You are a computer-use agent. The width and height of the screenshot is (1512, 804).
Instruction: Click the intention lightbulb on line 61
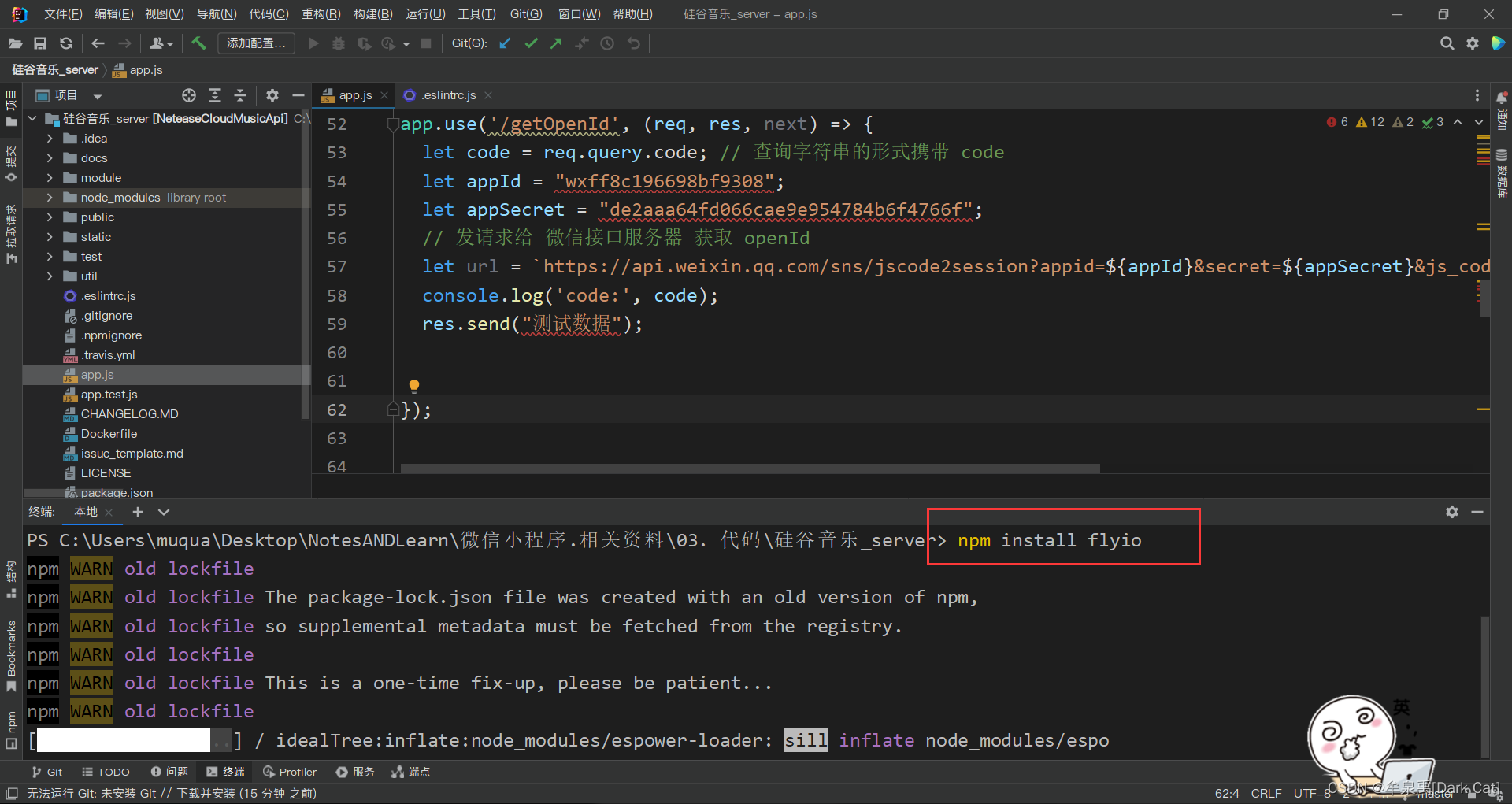(414, 386)
